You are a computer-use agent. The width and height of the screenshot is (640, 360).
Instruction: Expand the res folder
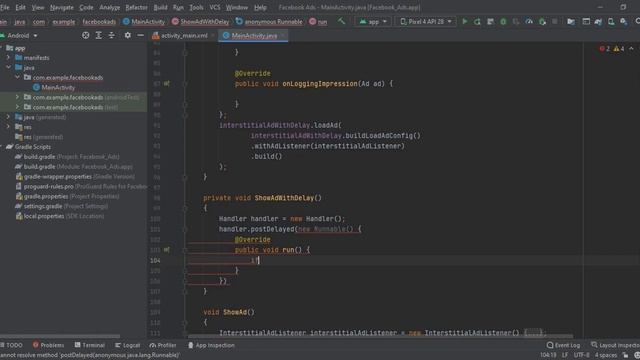click(x=8, y=127)
